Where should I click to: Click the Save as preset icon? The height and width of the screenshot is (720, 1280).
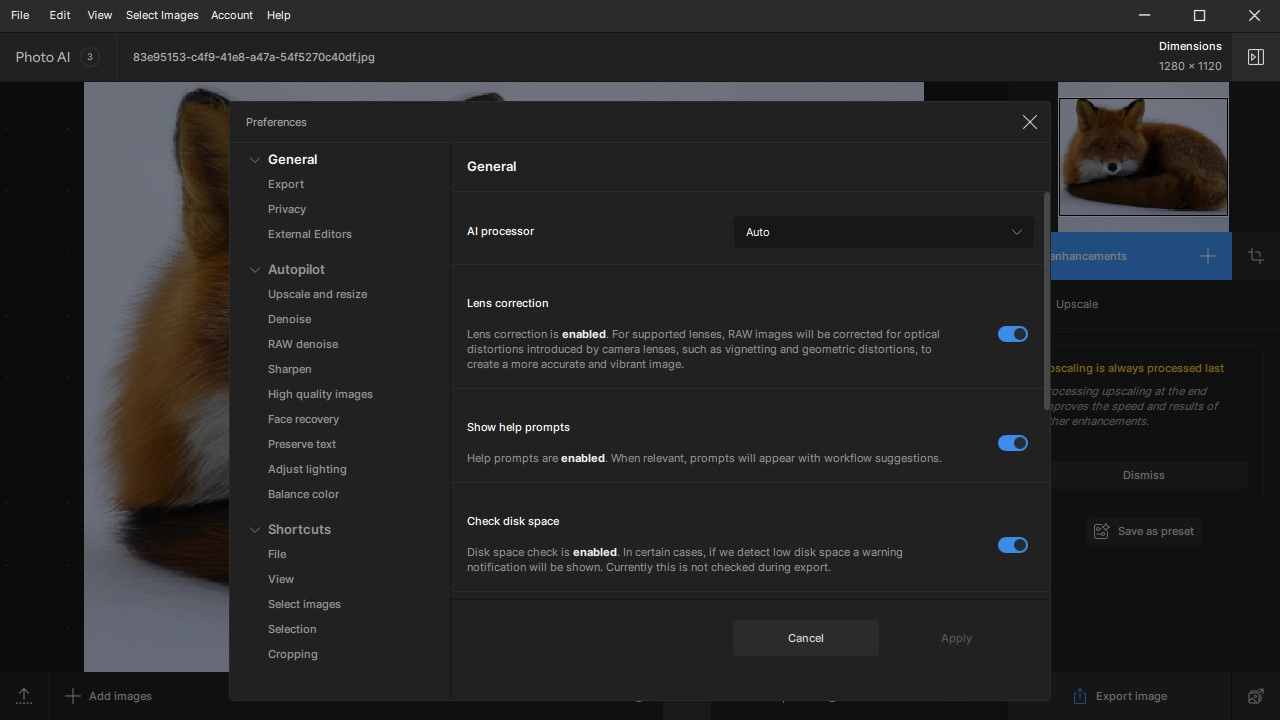(1102, 531)
